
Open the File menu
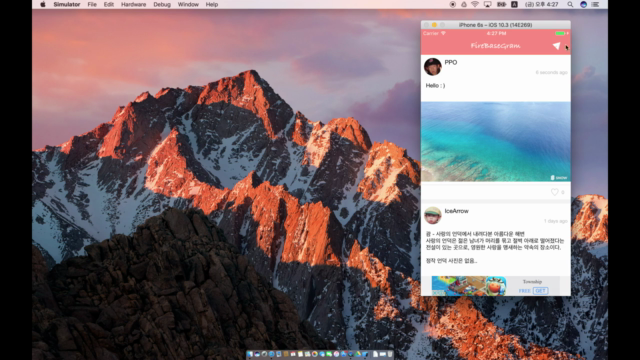coord(92,4)
